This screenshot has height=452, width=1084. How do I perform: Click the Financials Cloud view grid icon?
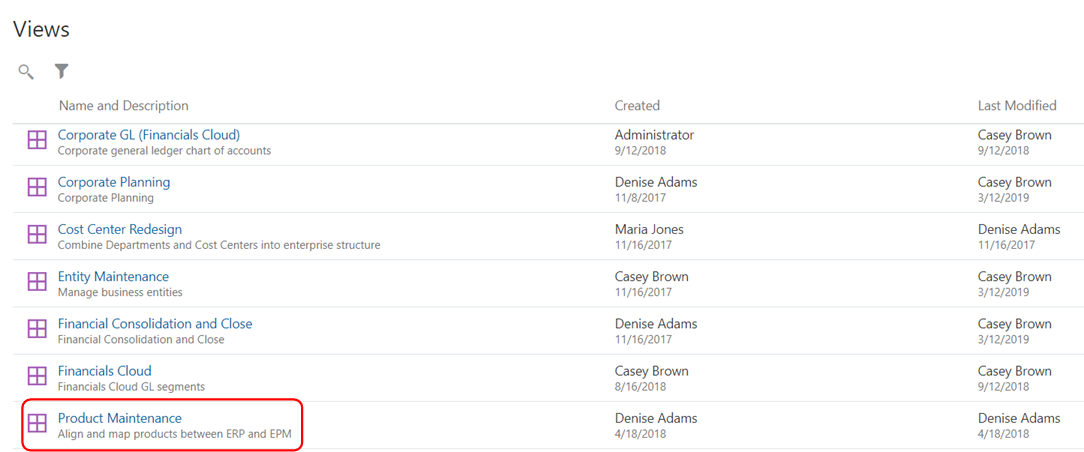(37, 375)
